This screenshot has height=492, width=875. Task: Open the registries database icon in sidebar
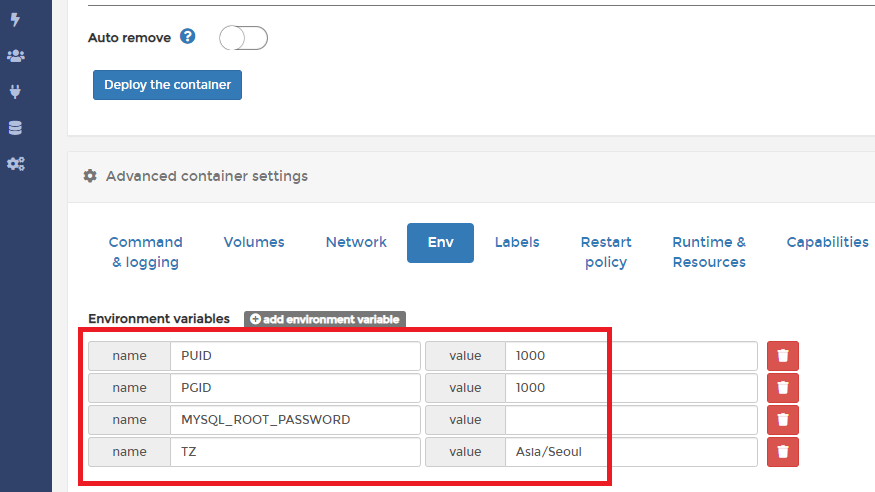(x=16, y=128)
